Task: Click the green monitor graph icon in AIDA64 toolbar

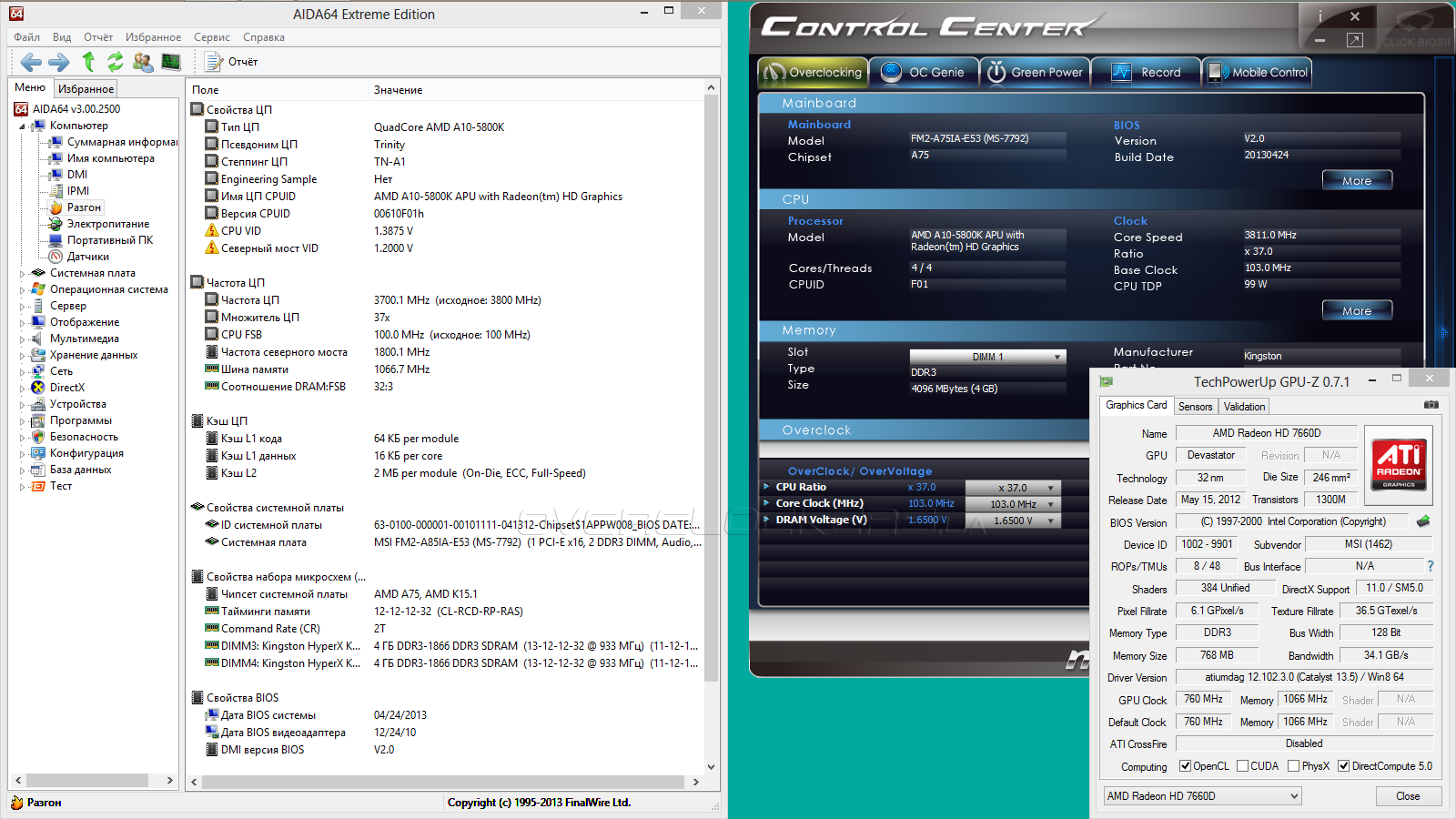Action: [170, 62]
